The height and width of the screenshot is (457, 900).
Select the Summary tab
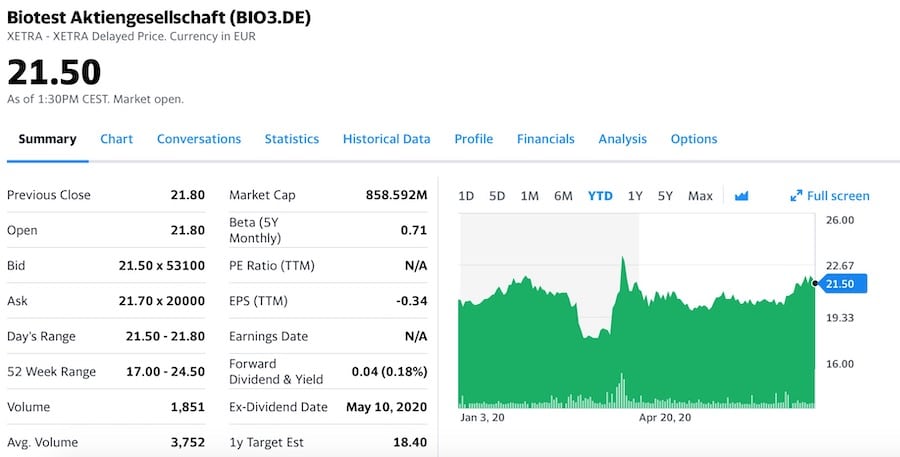(x=47, y=139)
